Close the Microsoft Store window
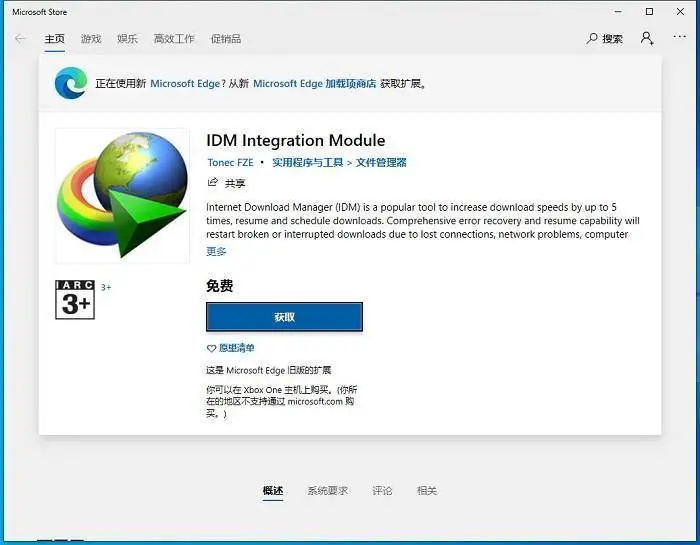This screenshot has width=700, height=545. coord(680,12)
